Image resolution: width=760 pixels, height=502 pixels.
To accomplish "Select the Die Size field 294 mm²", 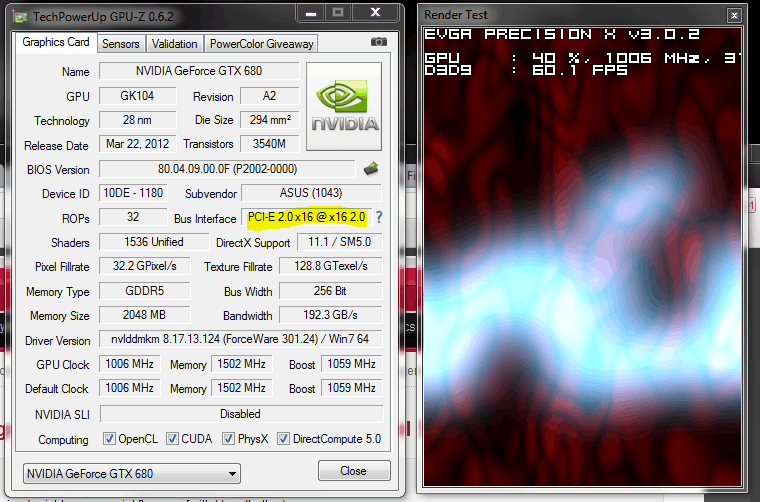I will click(x=269, y=120).
